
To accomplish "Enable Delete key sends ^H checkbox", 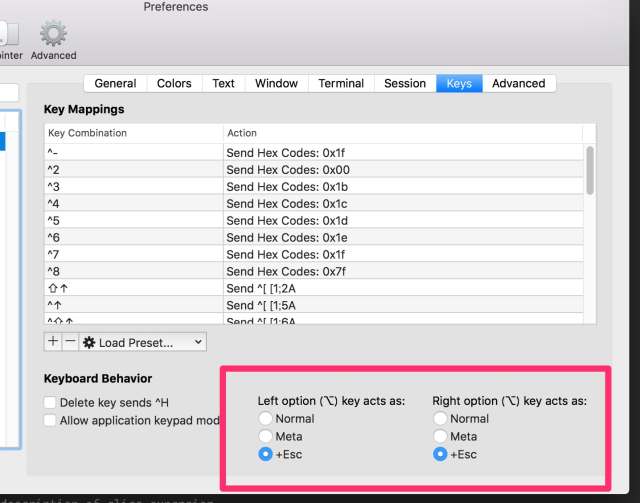I will pyautogui.click(x=51, y=402).
